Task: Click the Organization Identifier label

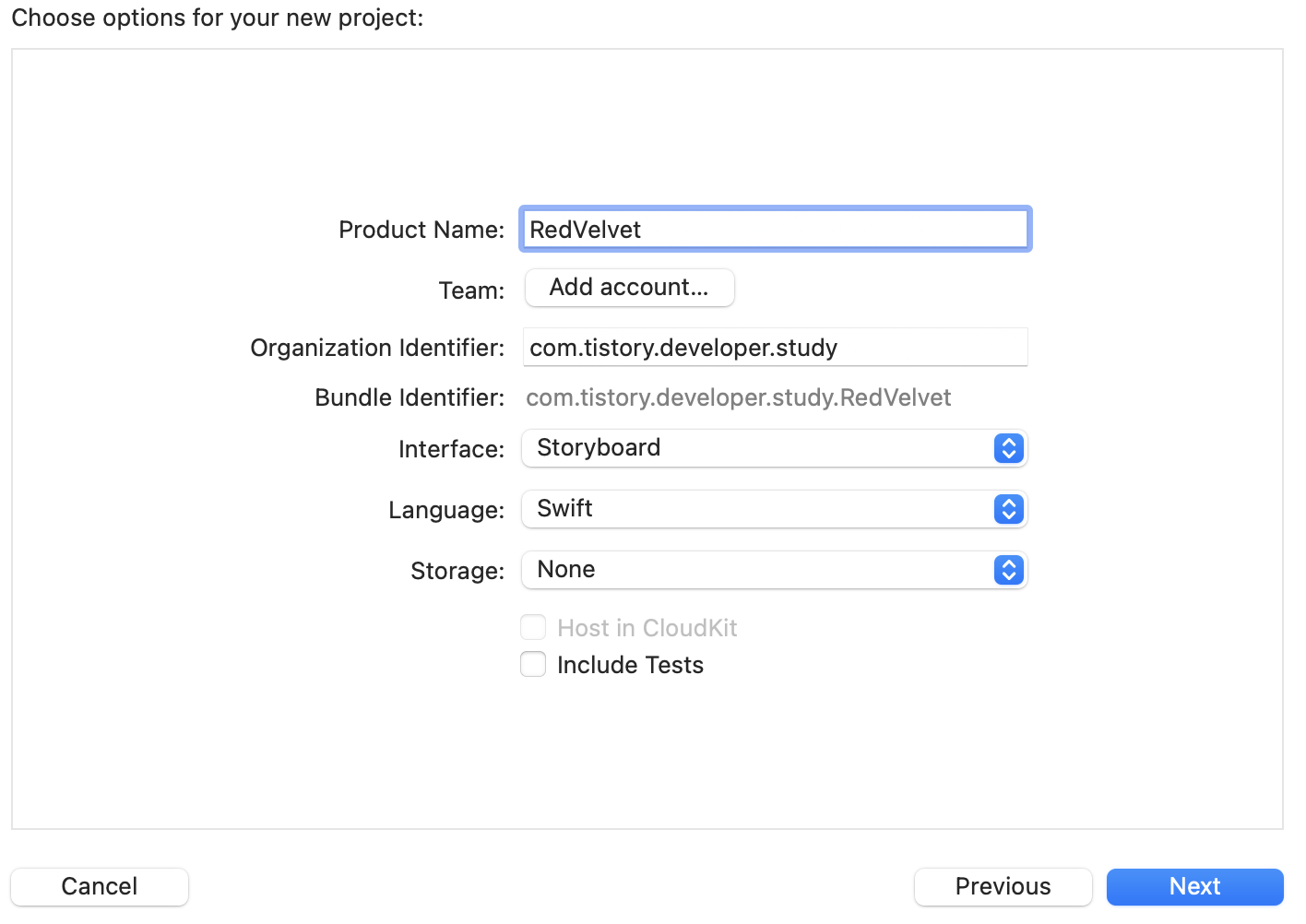Action: 377,348
